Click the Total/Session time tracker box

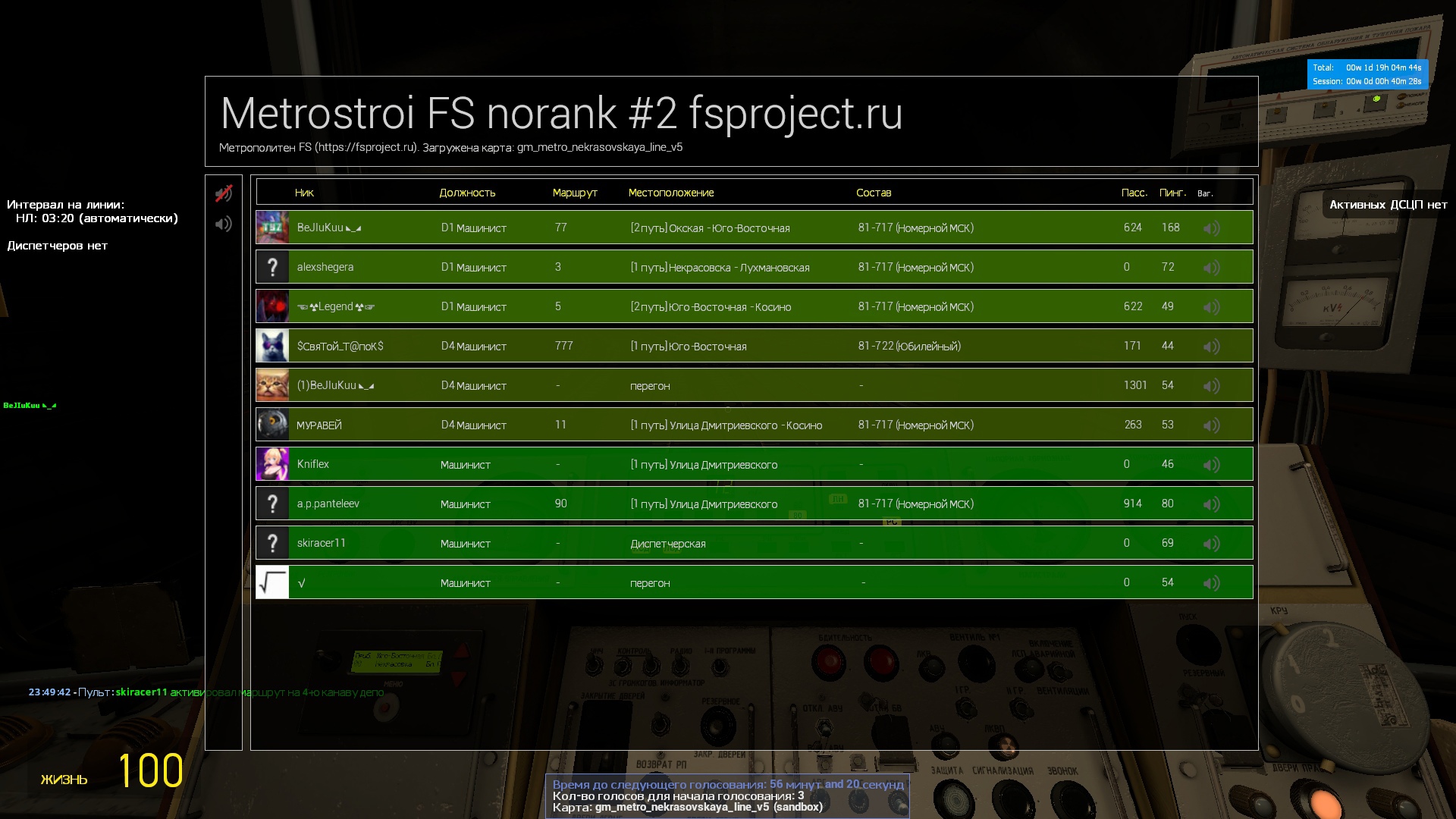pyautogui.click(x=1367, y=74)
